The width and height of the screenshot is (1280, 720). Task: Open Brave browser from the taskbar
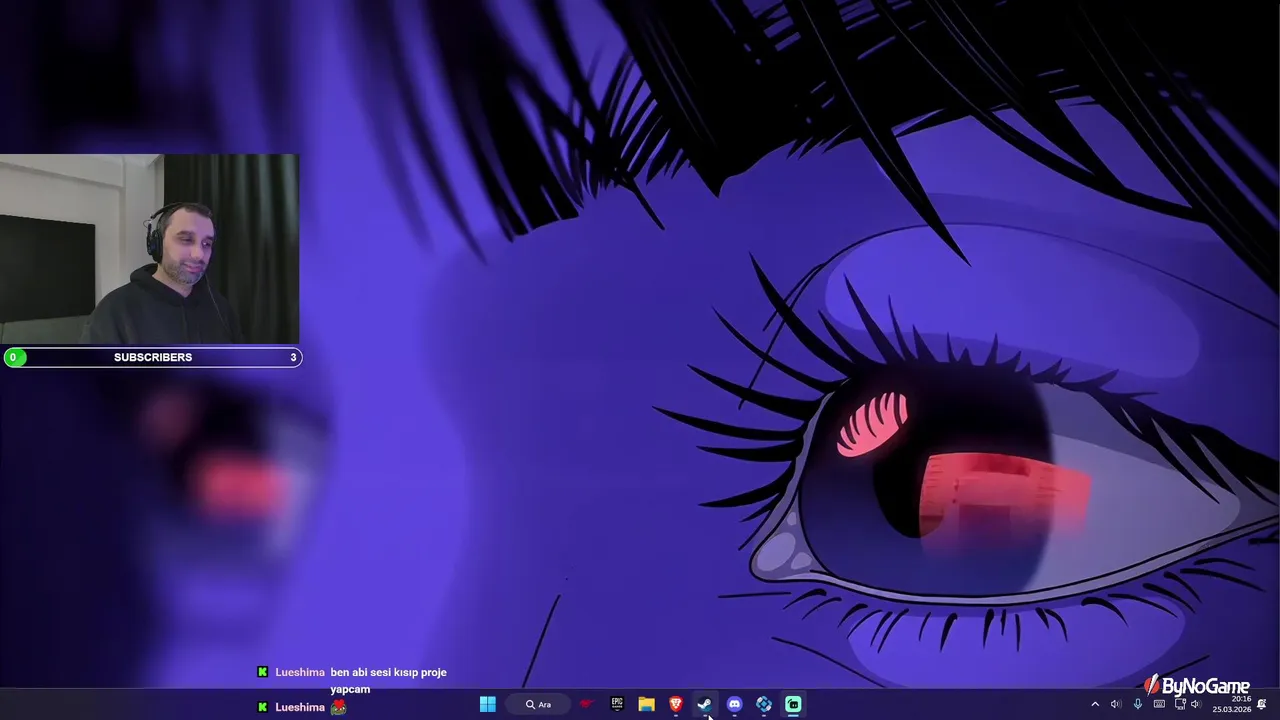[x=676, y=704]
